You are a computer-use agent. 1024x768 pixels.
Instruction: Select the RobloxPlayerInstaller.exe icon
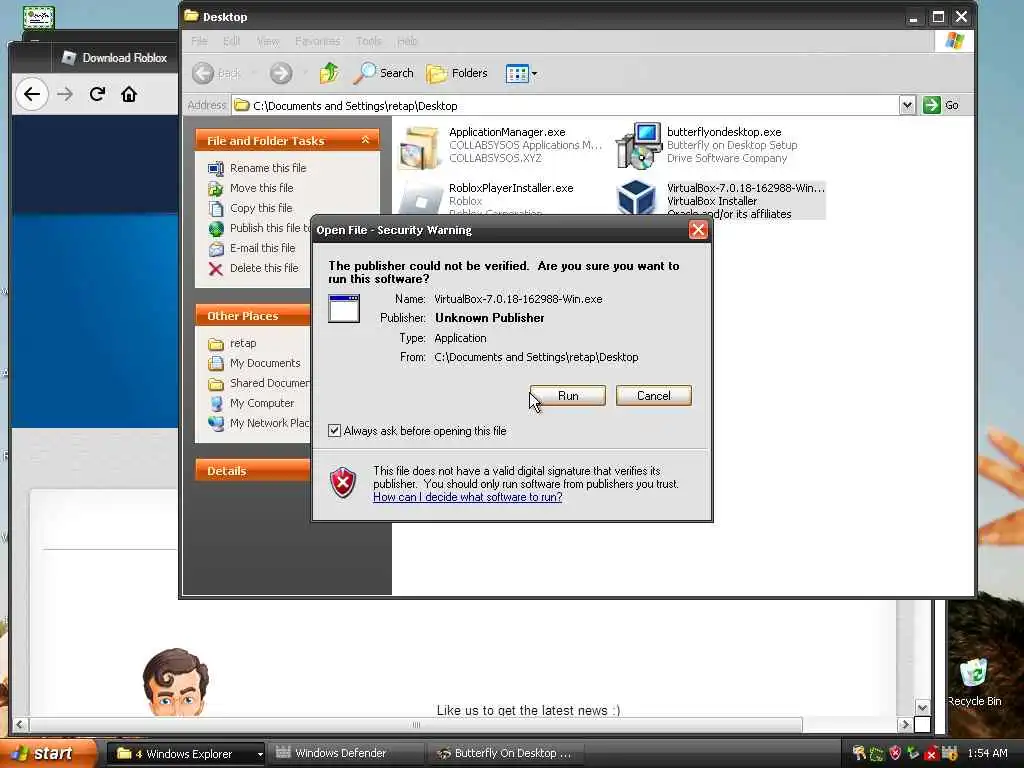[x=421, y=199]
